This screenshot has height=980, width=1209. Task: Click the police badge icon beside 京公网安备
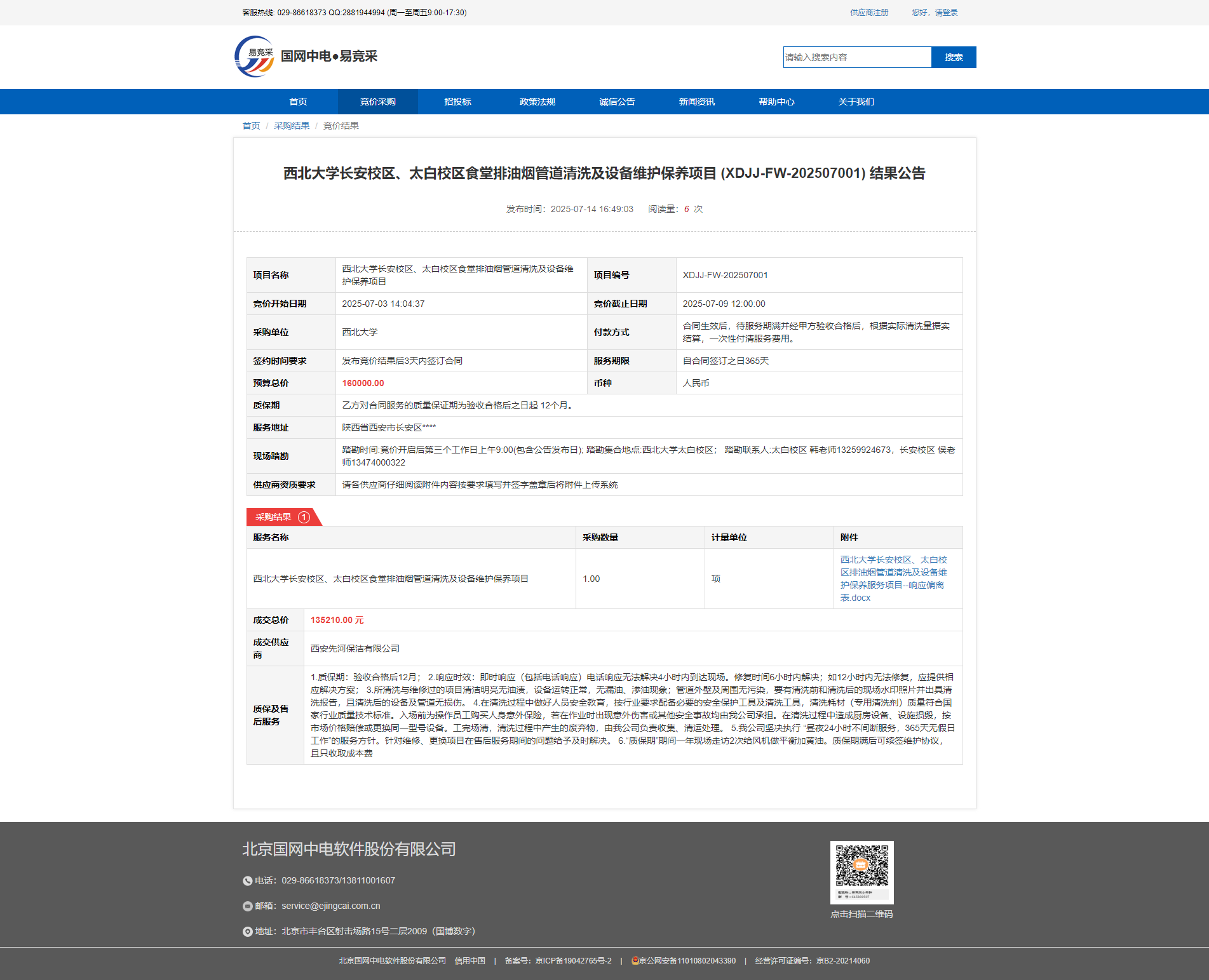(x=635, y=960)
